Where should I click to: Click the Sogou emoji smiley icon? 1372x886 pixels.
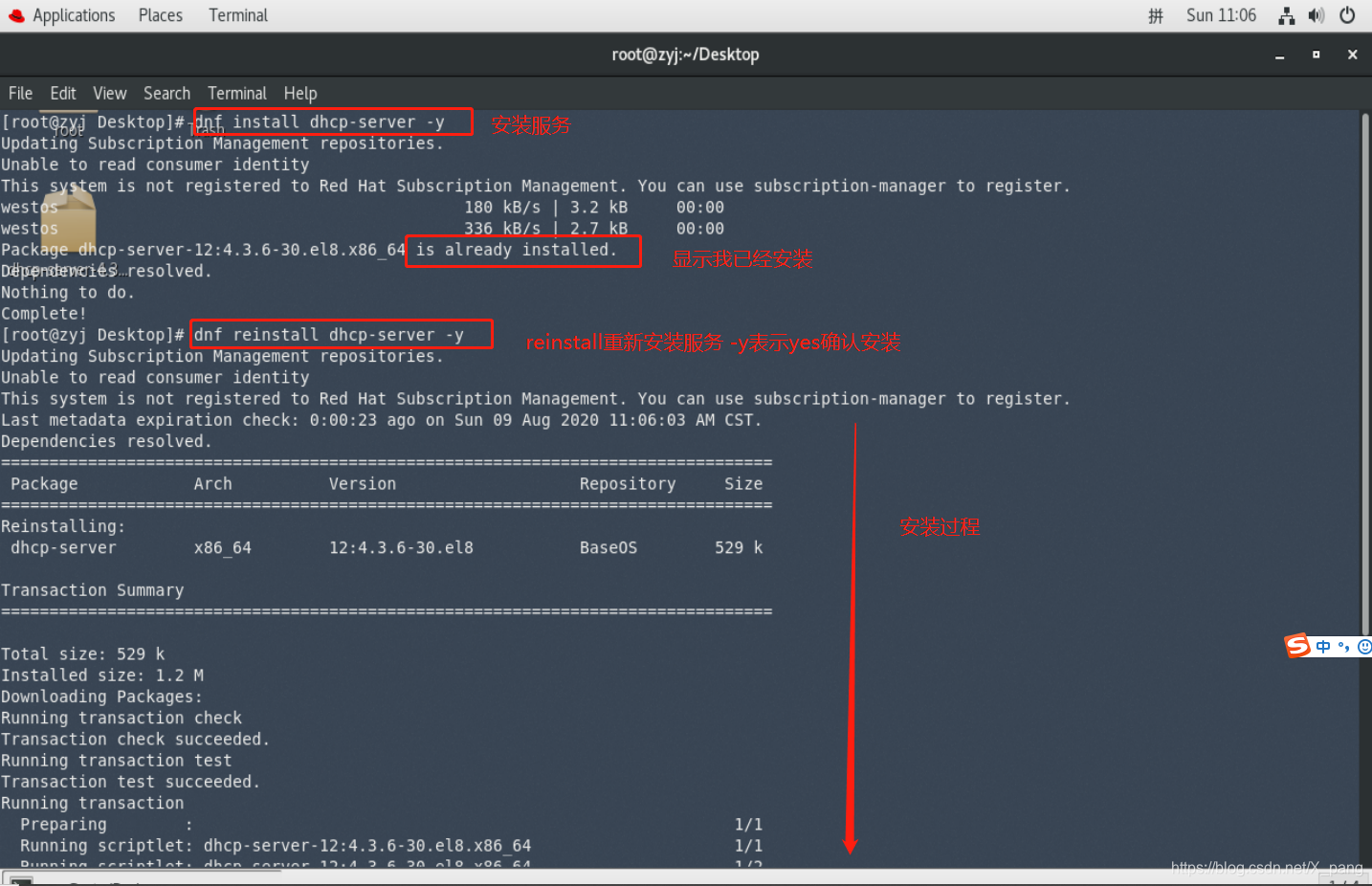click(1364, 647)
